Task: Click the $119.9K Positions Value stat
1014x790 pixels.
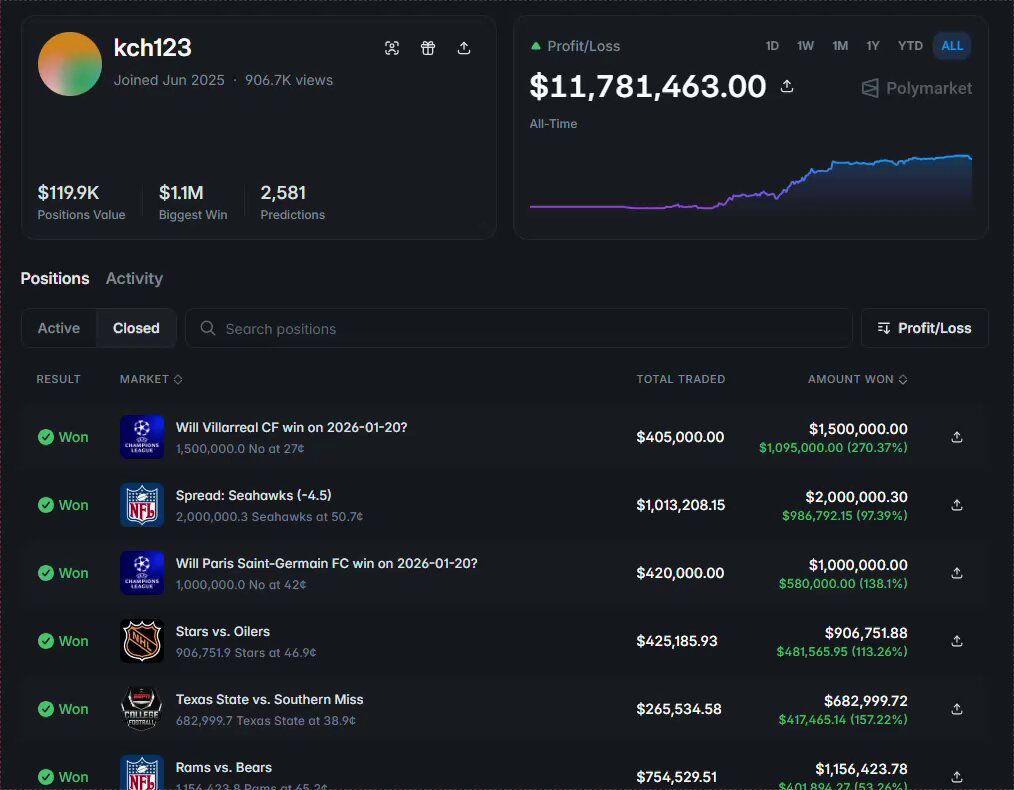Action: (x=81, y=202)
